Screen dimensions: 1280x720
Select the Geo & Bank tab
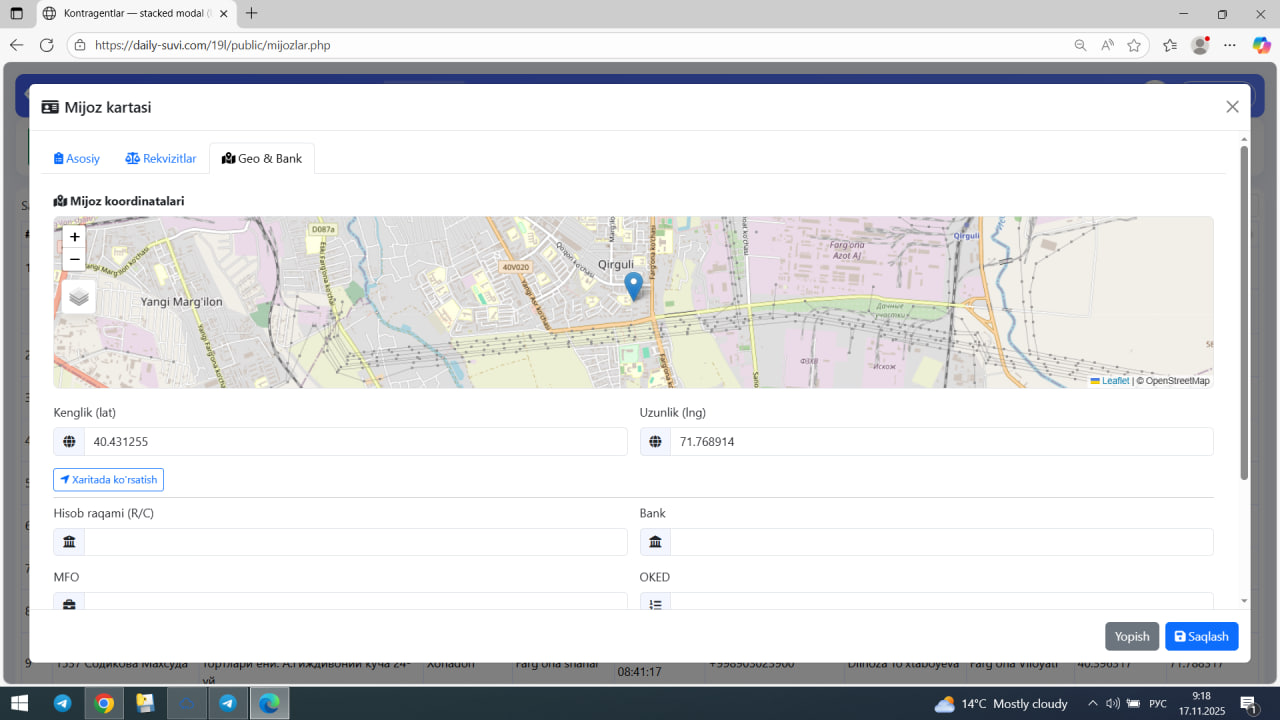click(262, 158)
